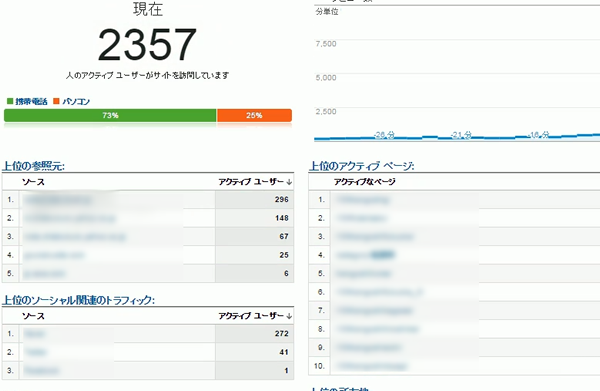Open active page link in row 10
Image resolution: width=600 pixels, height=391 pixels.
click(372, 367)
